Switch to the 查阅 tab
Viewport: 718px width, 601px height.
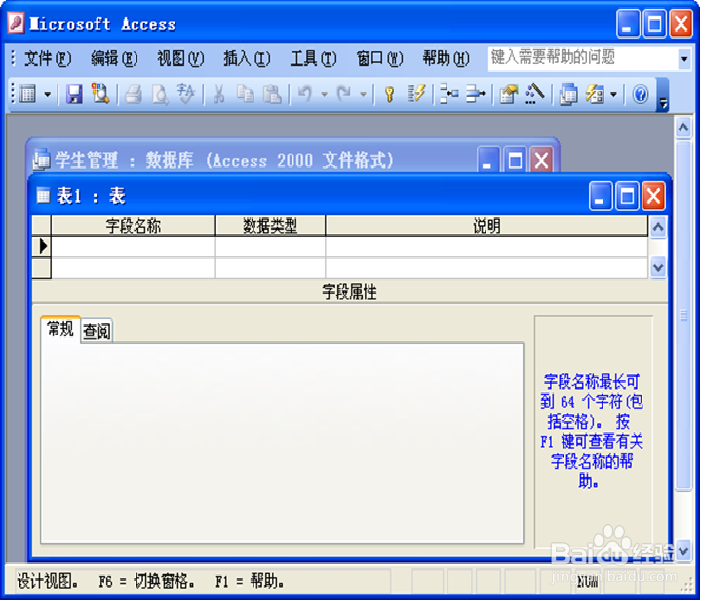97,331
